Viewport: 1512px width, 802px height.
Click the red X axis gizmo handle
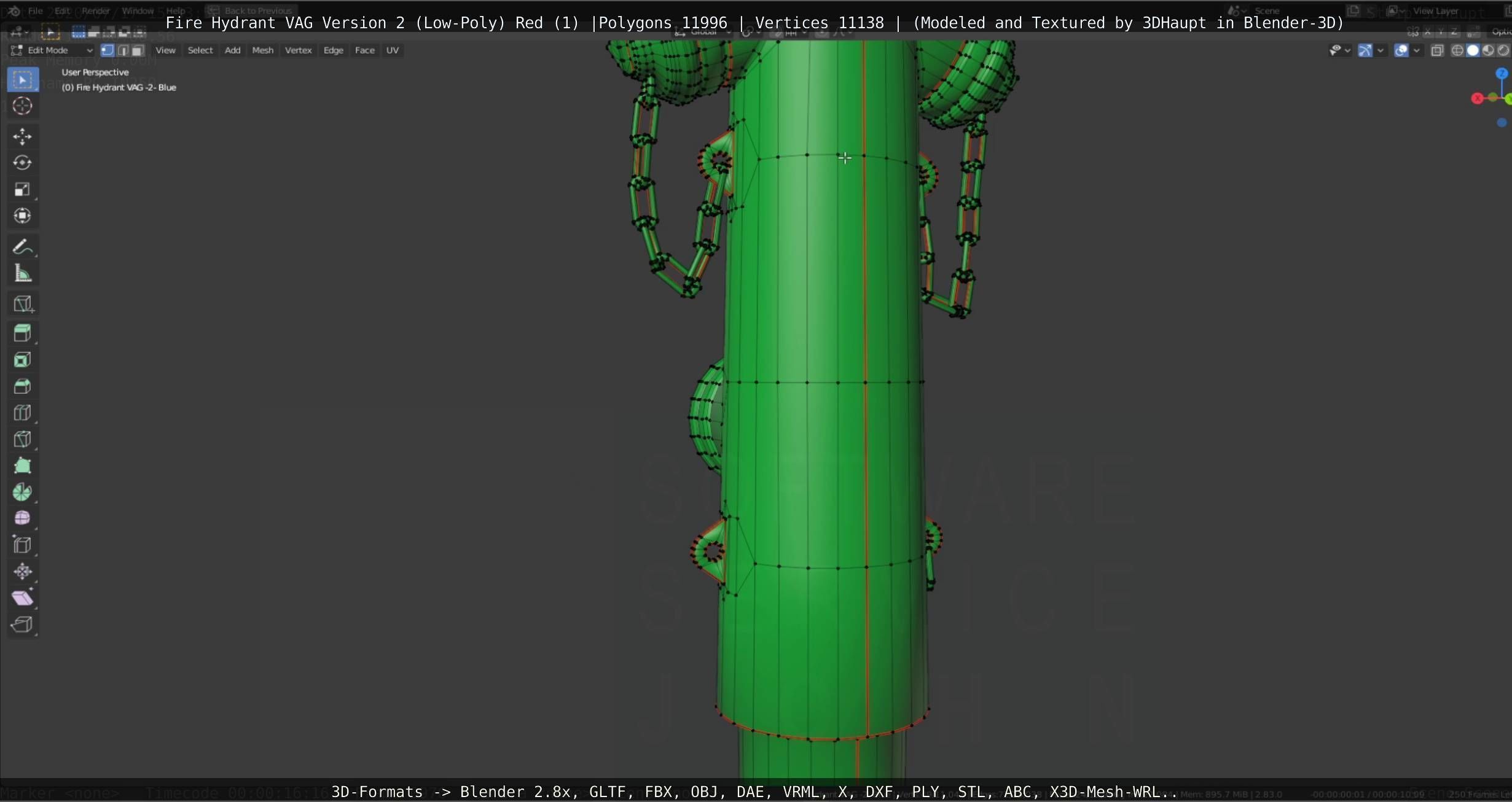click(x=1477, y=98)
